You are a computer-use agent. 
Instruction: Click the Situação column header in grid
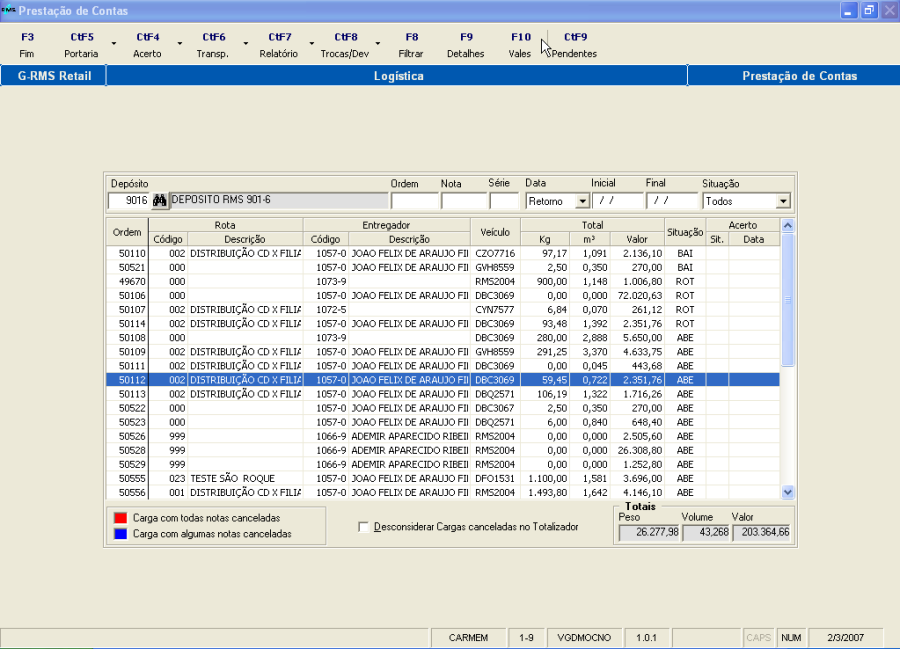[685, 232]
